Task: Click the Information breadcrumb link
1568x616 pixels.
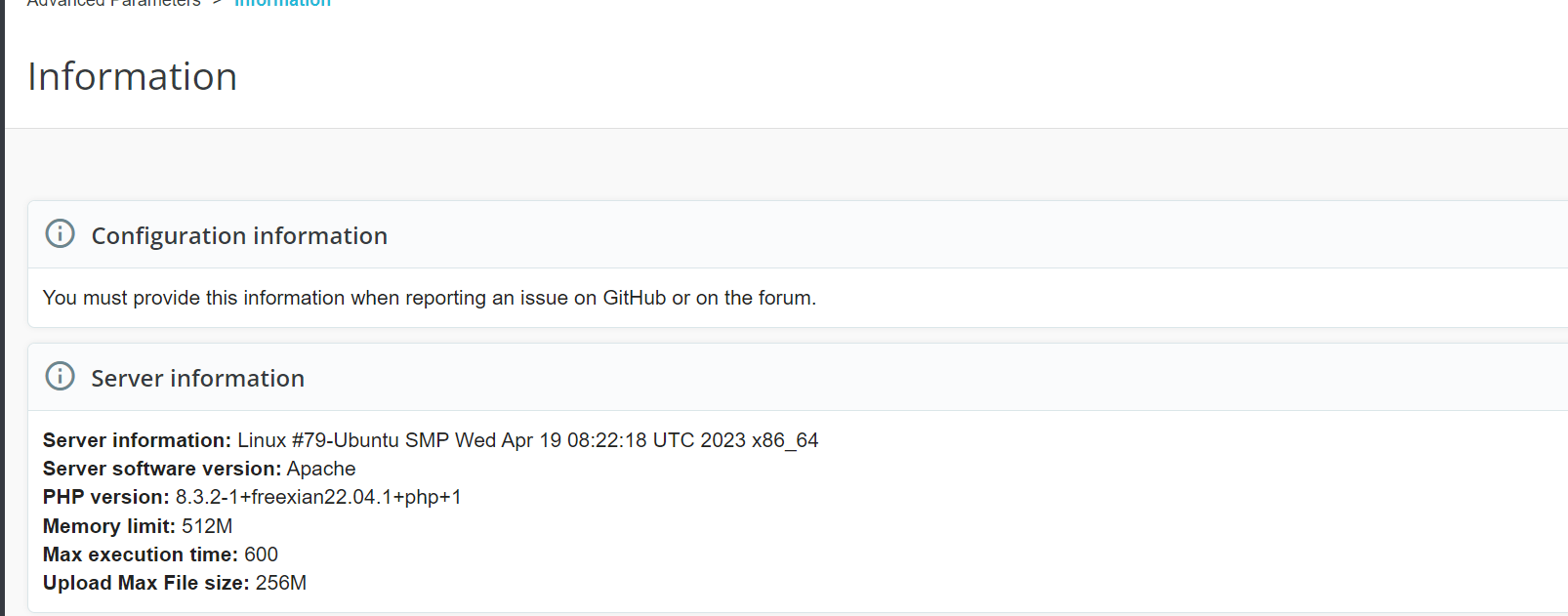Action: coord(282,4)
